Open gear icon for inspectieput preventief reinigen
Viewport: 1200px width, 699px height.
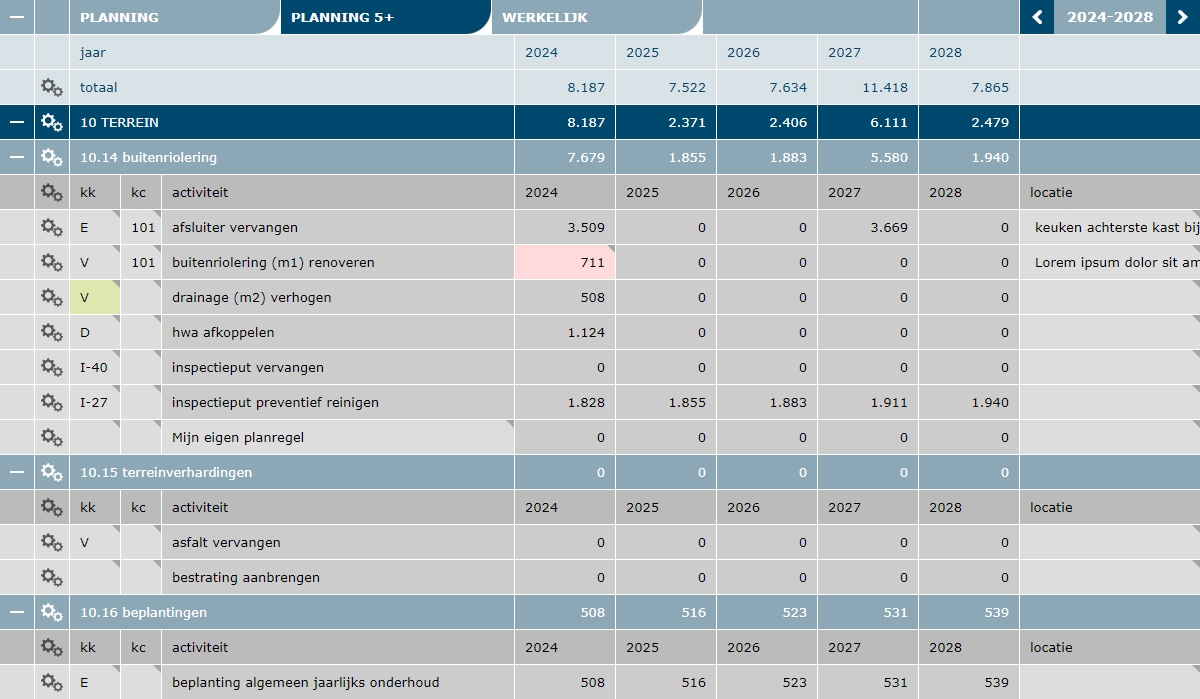50,402
